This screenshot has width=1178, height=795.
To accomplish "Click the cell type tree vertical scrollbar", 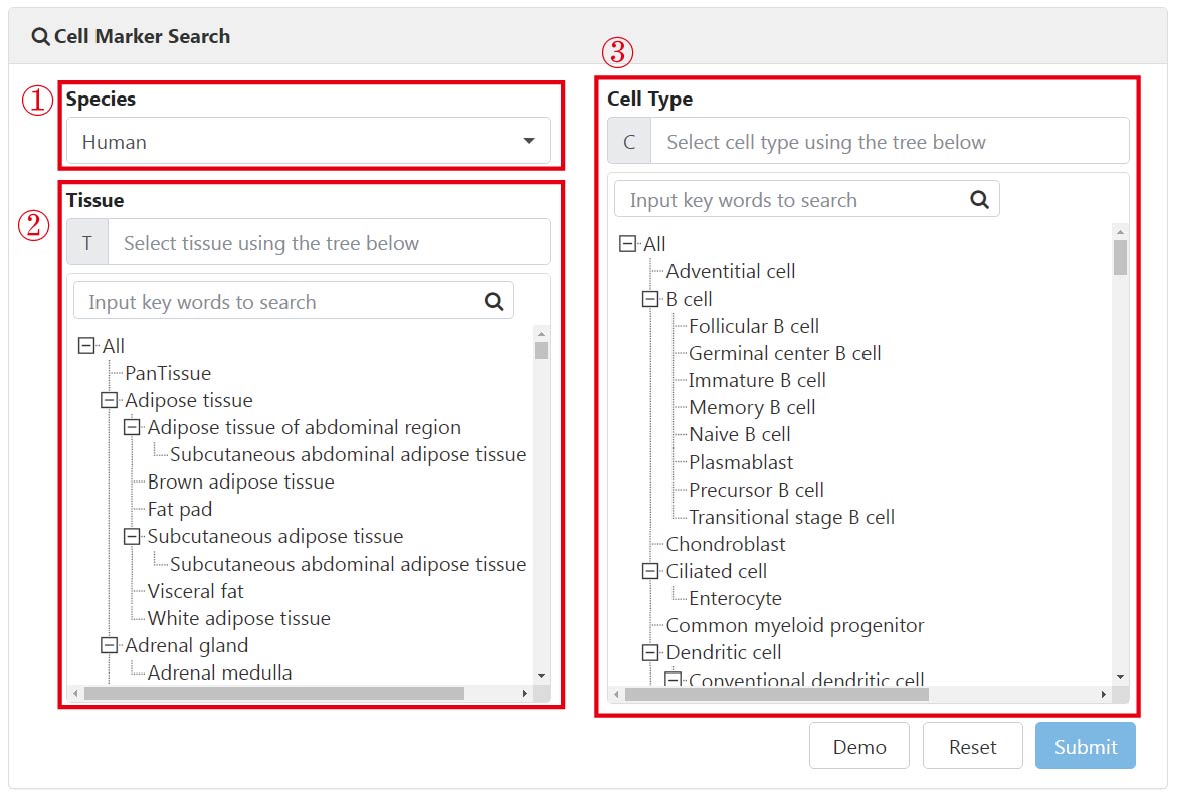I will coord(1120,454).
